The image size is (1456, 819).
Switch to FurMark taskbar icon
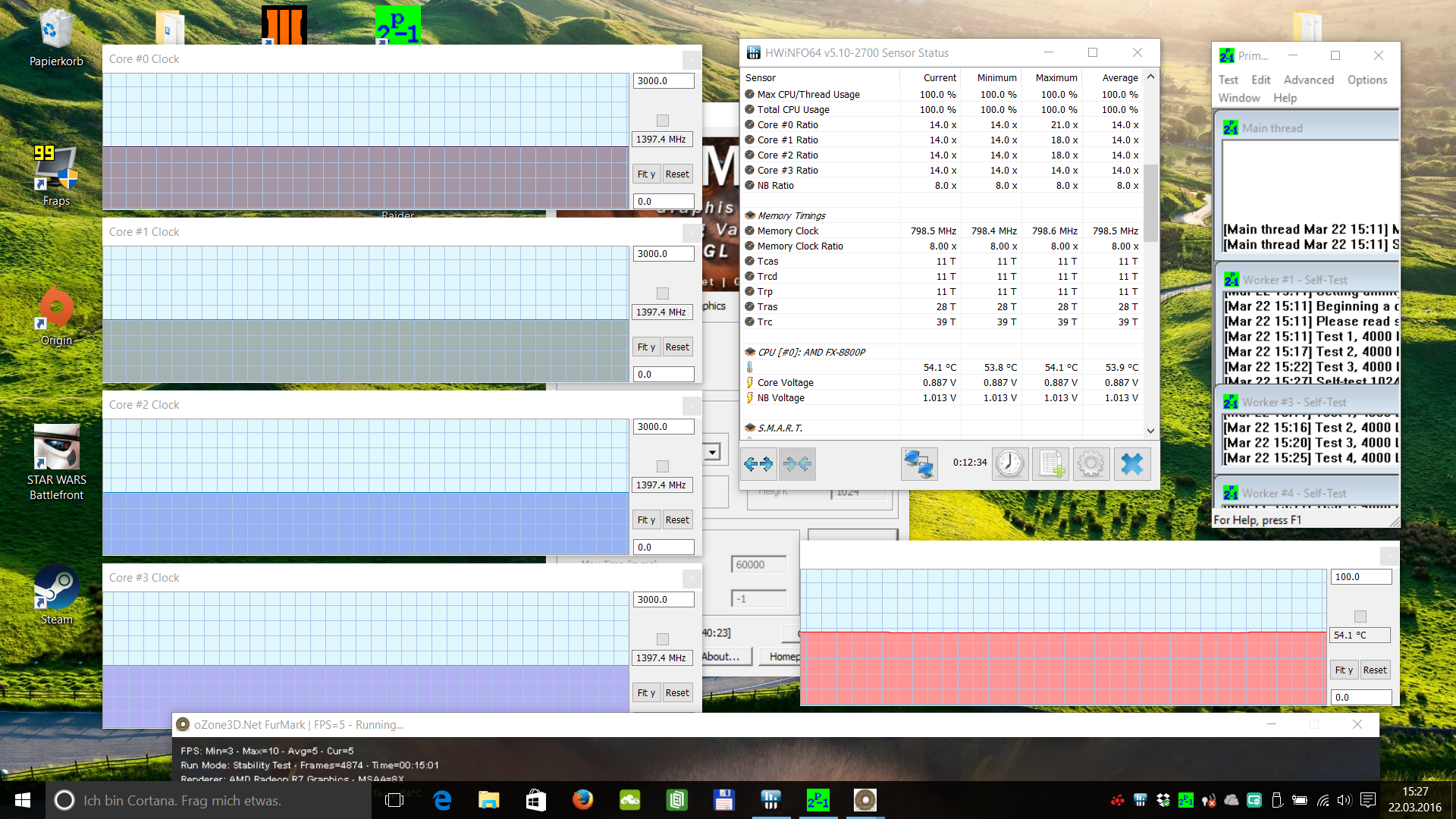[865, 800]
